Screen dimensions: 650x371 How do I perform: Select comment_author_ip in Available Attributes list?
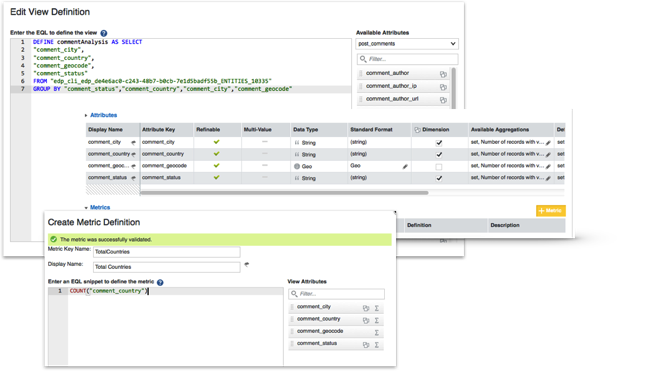click(x=402, y=86)
